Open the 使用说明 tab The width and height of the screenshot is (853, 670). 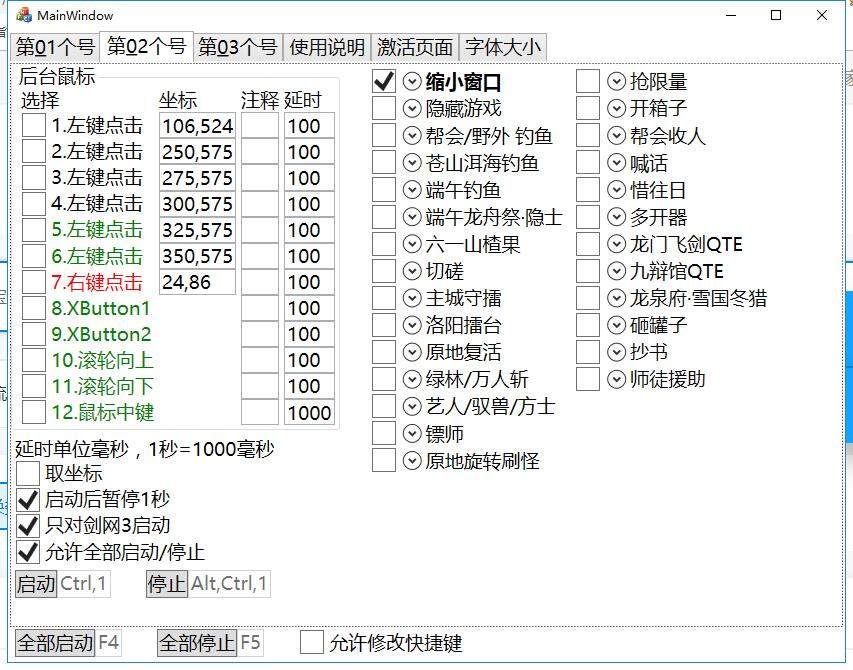tap(327, 47)
